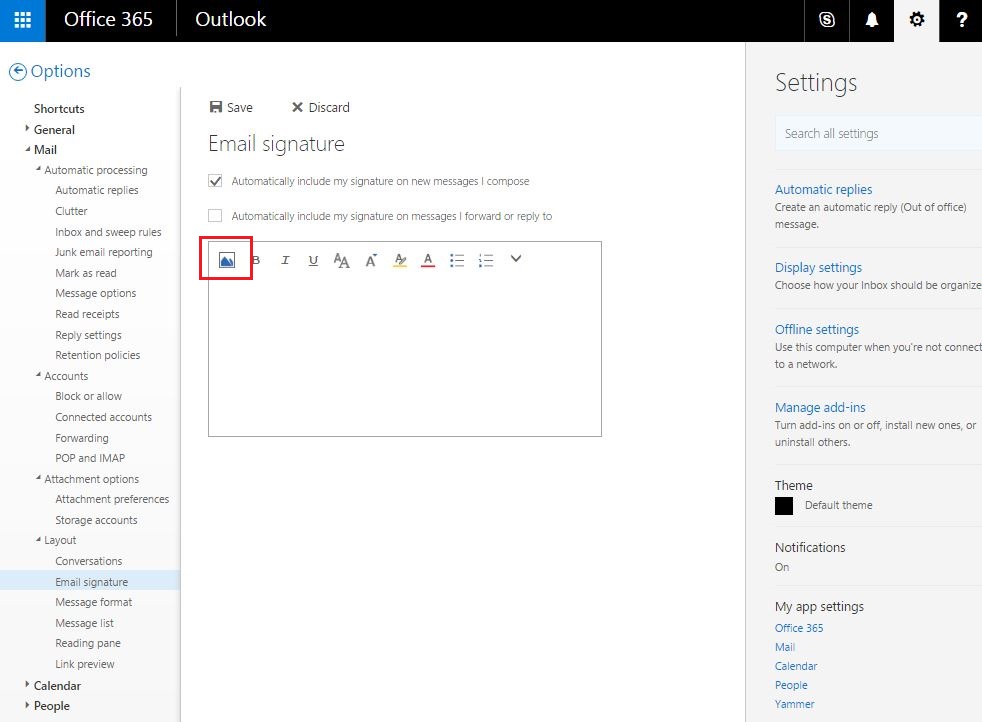Open Calendar link under My app settings
Screen dimensions: 982x722
[x=795, y=666]
